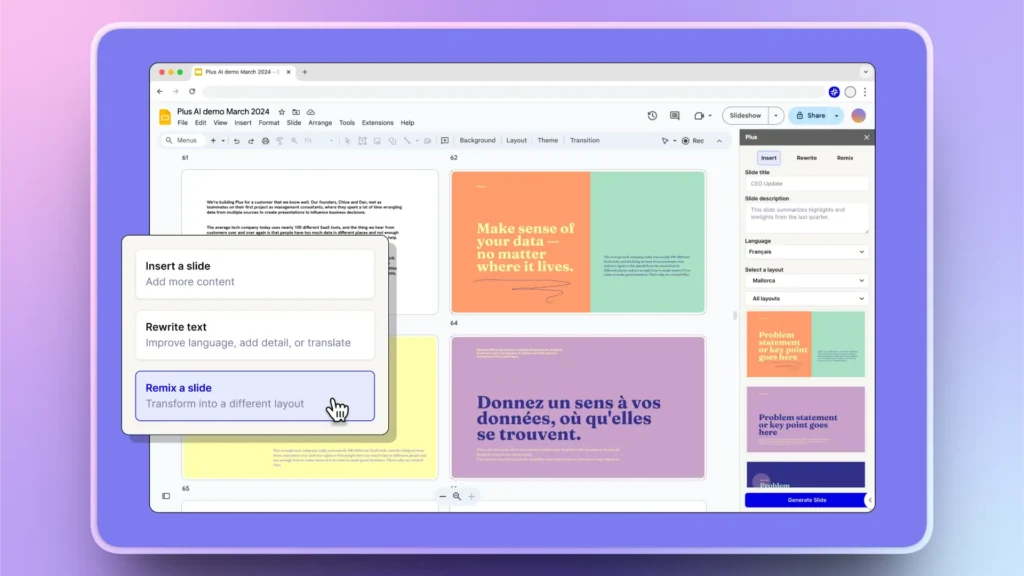Print the presentation with the printer icon
Screen dimensions: 1024x576
coord(265,141)
